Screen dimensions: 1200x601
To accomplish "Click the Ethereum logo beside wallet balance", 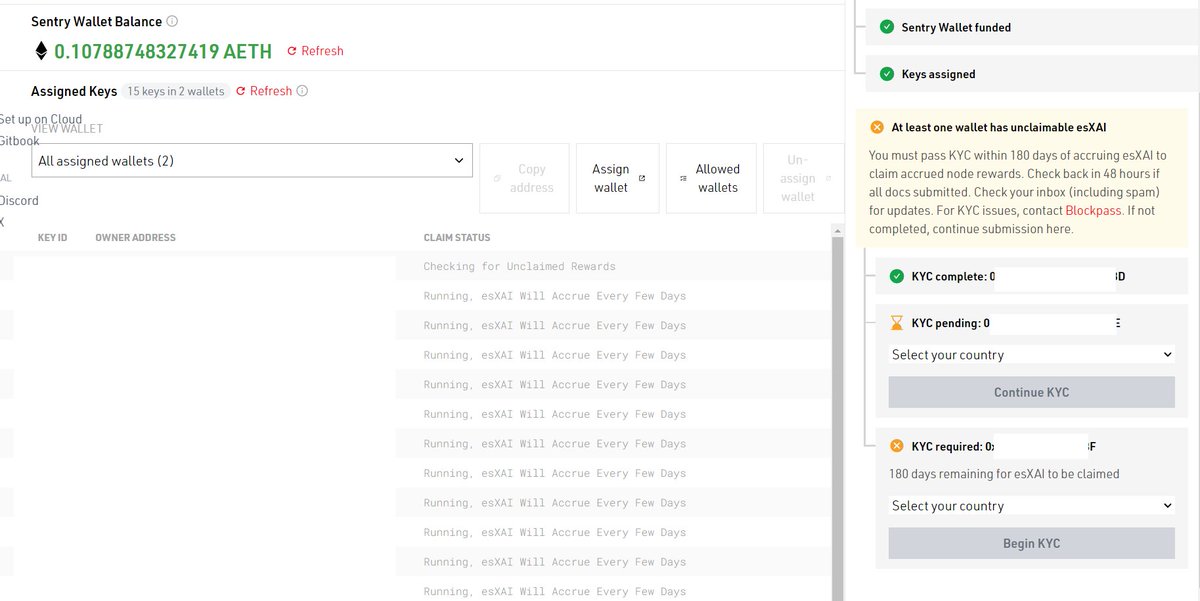I will (41, 51).
